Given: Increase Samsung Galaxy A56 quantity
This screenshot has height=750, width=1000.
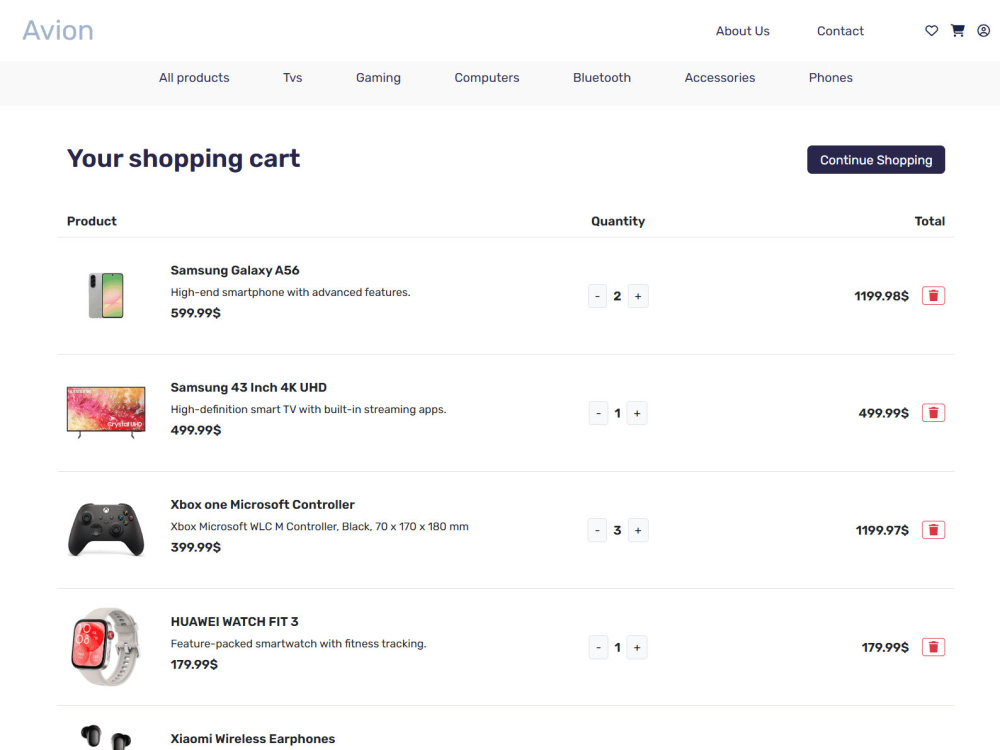Looking at the screenshot, I should (x=638, y=296).
